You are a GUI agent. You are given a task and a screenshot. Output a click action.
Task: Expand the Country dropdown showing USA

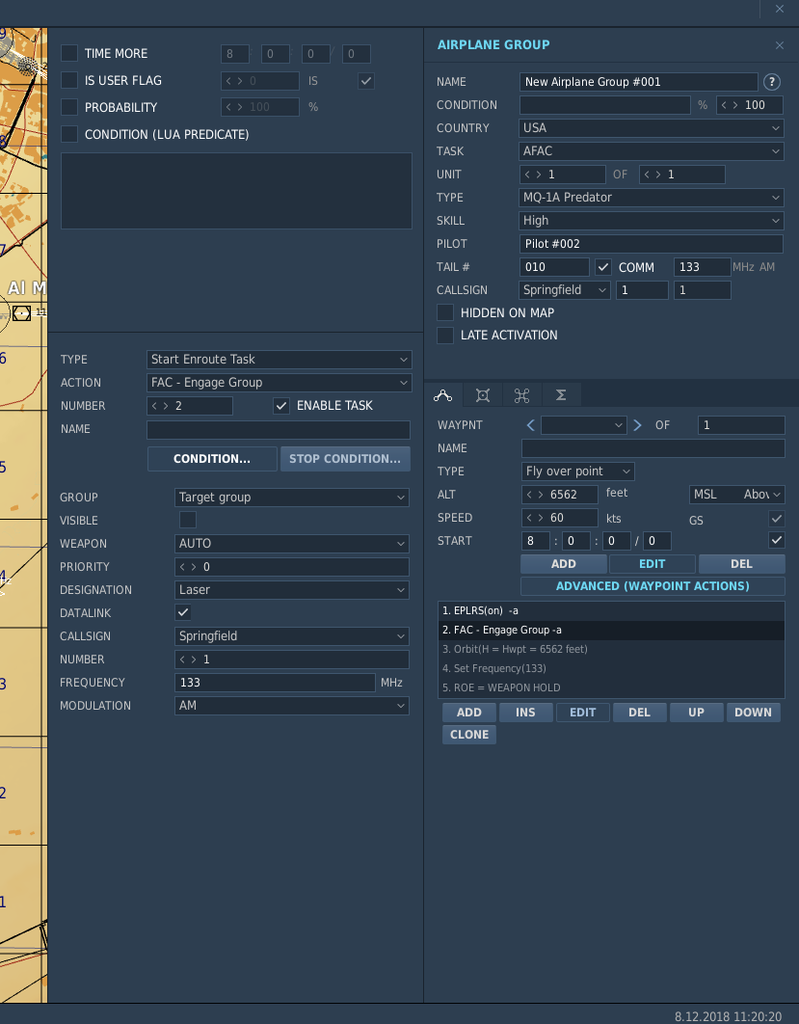tap(651, 128)
